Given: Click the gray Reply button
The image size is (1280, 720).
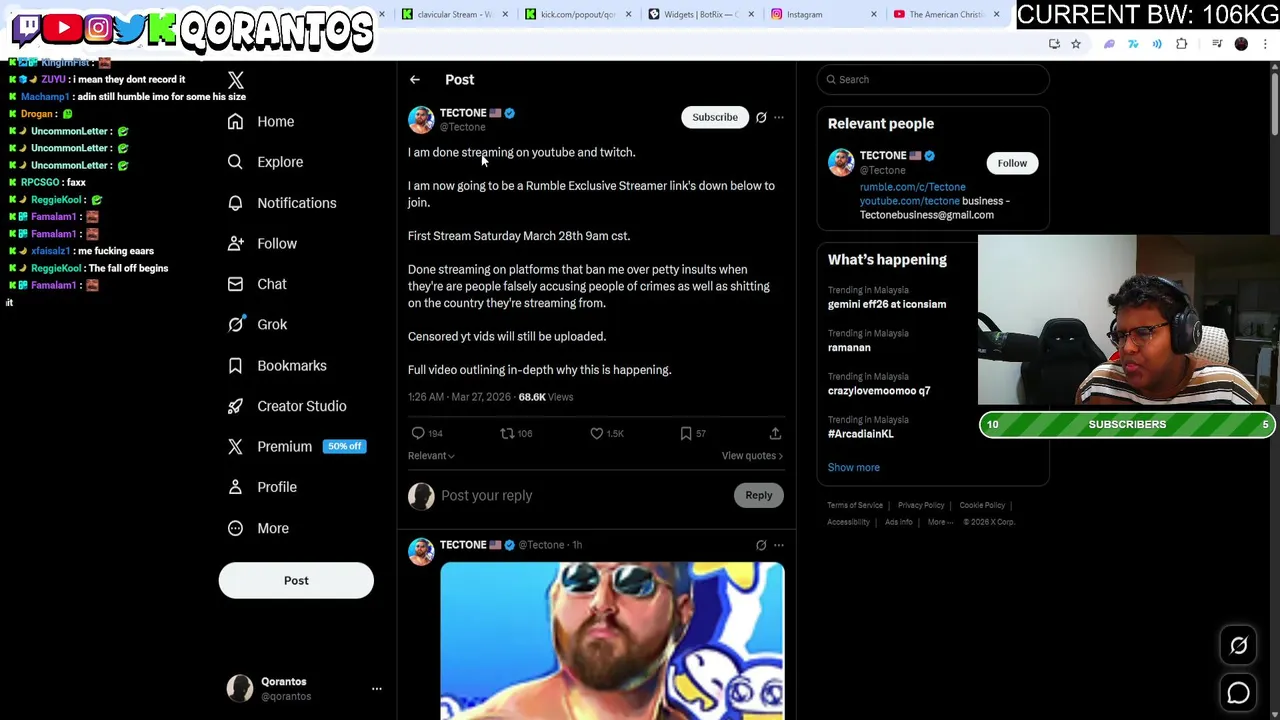Looking at the screenshot, I should point(759,495).
